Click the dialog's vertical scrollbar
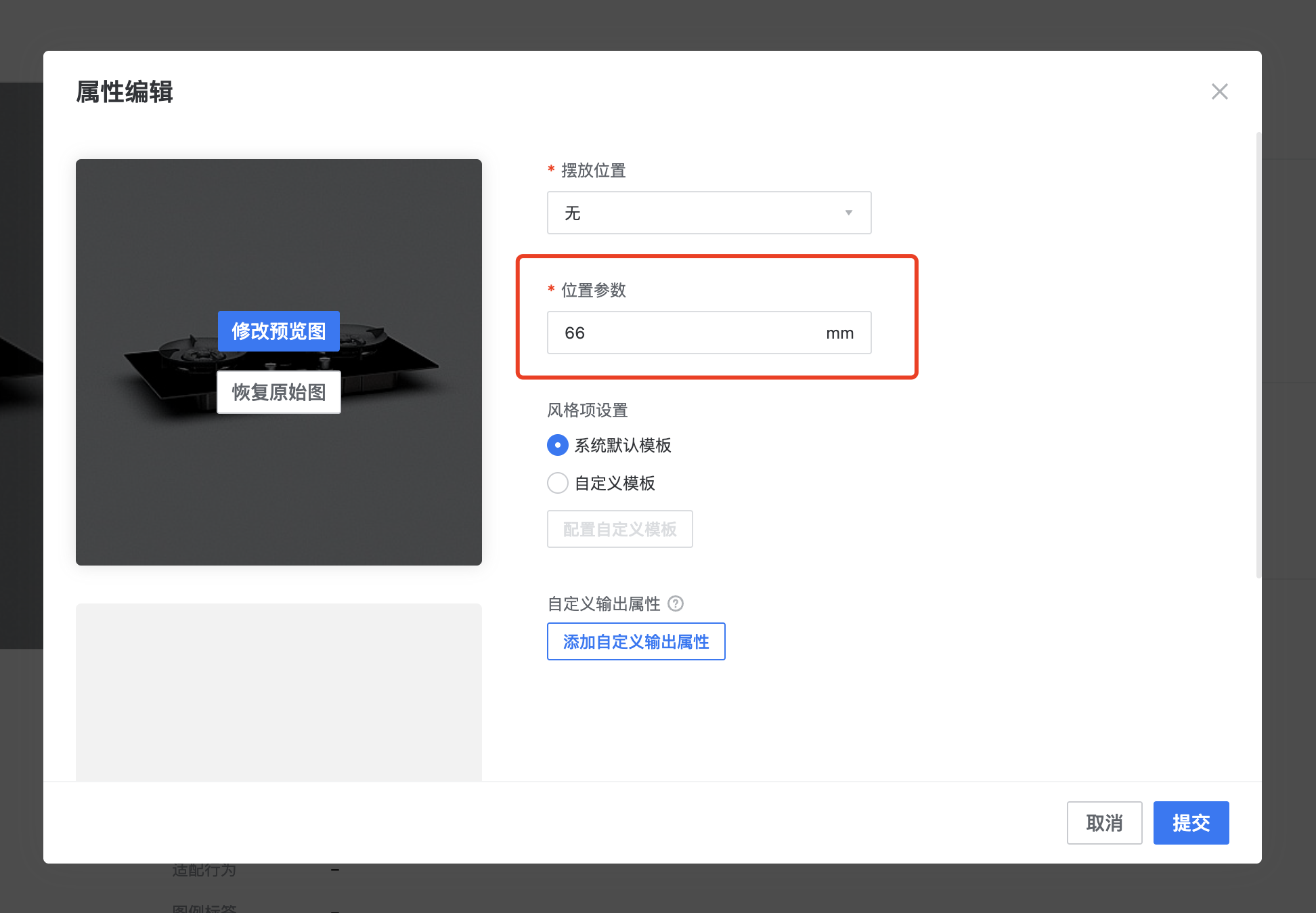The image size is (1316, 913). tap(1258, 356)
